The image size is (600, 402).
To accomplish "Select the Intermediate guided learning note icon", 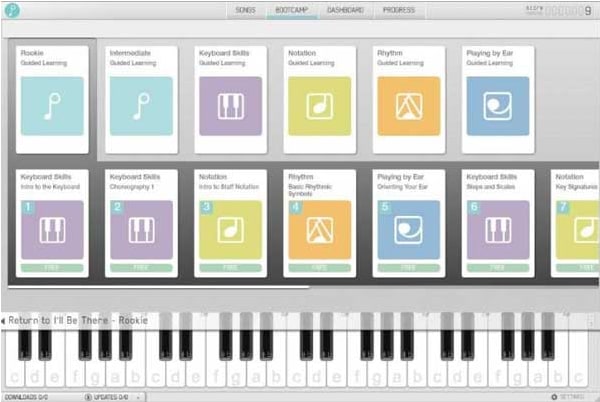I will pyautogui.click(x=141, y=106).
